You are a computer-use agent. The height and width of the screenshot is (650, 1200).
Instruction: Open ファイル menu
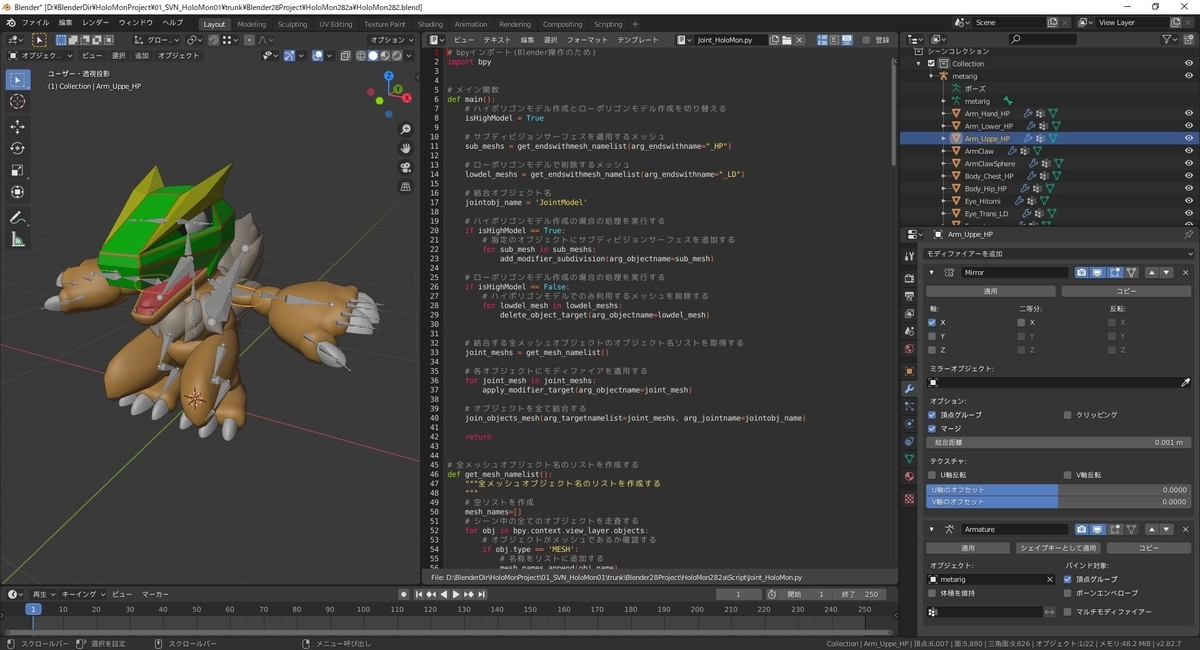point(35,23)
